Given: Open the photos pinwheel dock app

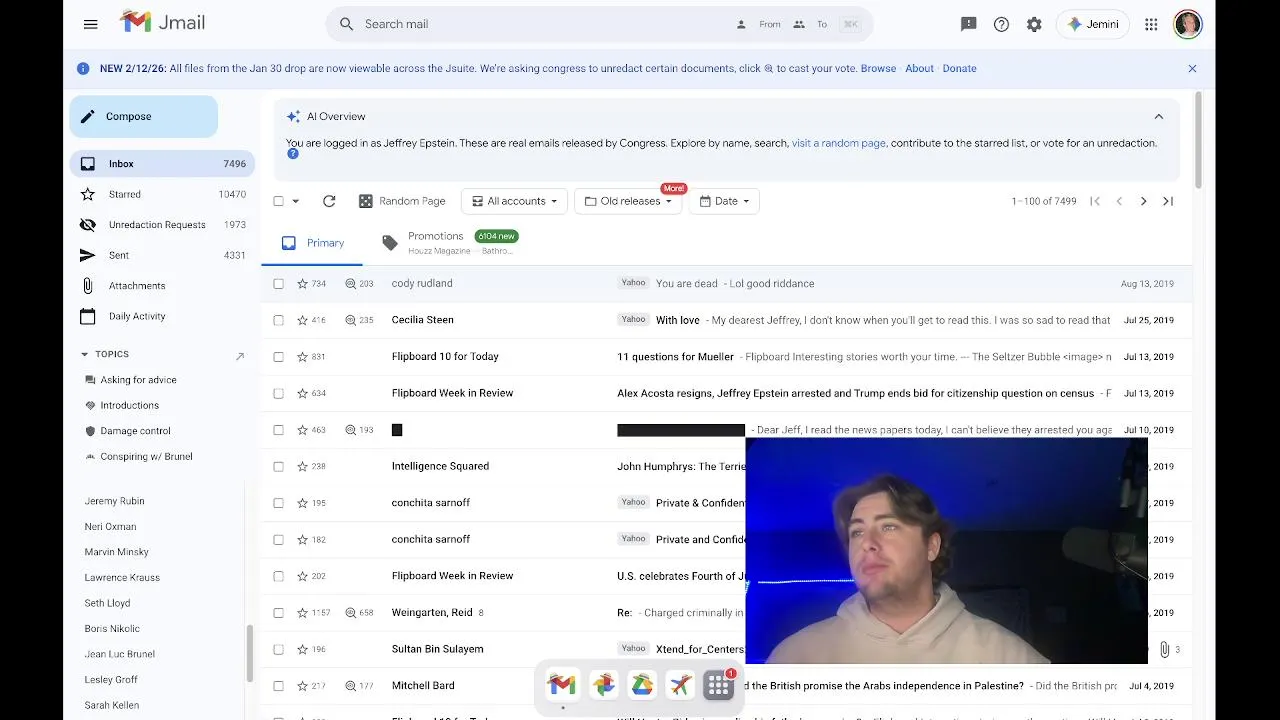Looking at the screenshot, I should [603, 685].
